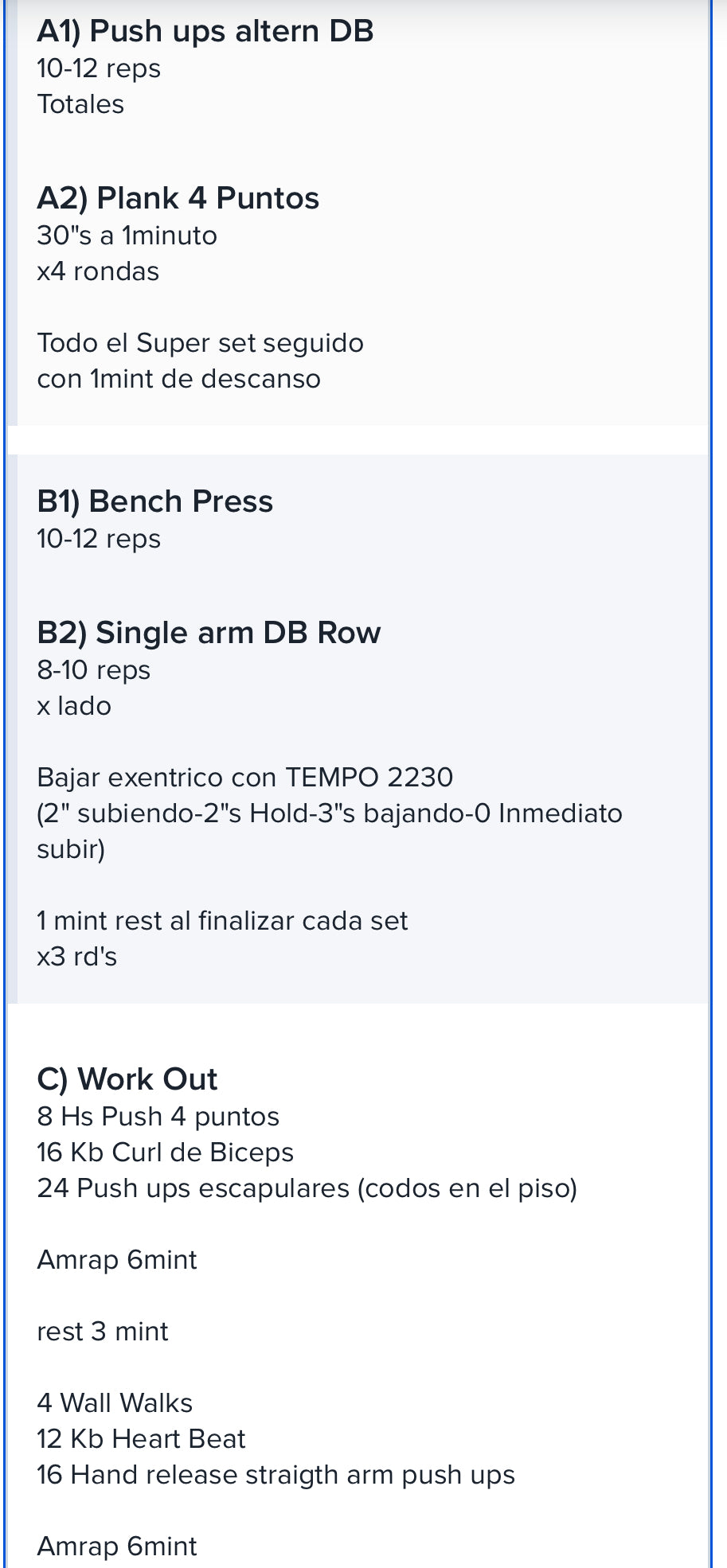Select the 1 mint rest al finalizar line
The width and height of the screenshot is (727, 1568).
[222, 920]
